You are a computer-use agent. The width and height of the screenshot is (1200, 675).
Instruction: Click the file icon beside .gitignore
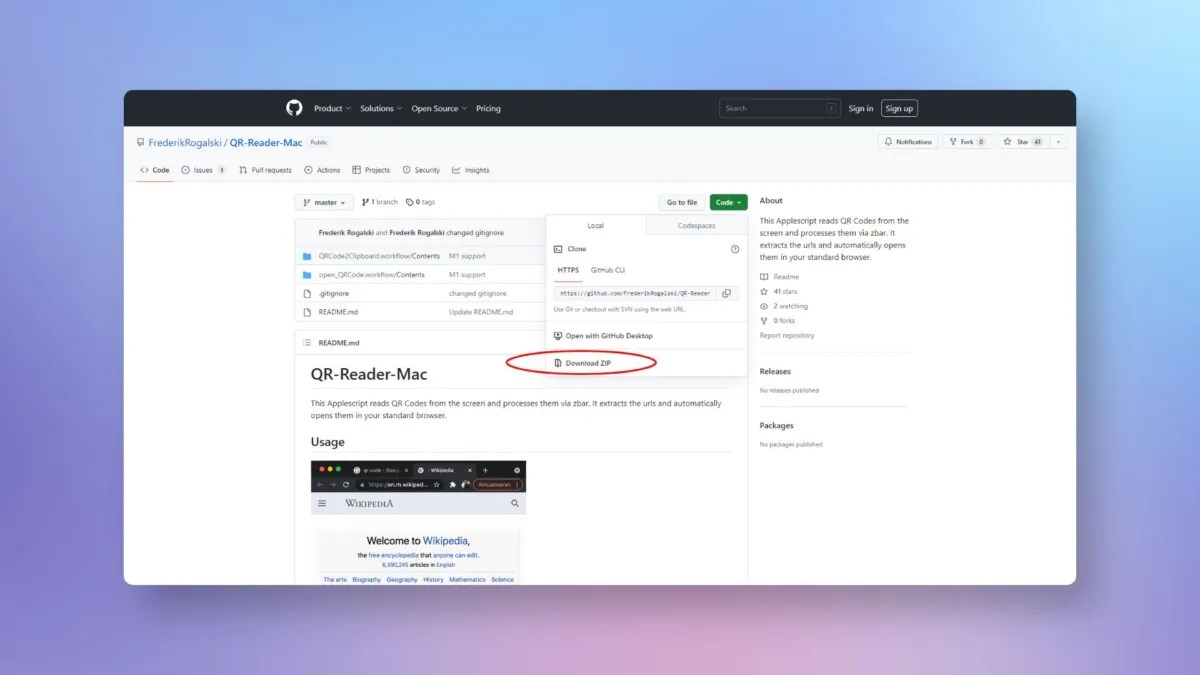click(307, 293)
